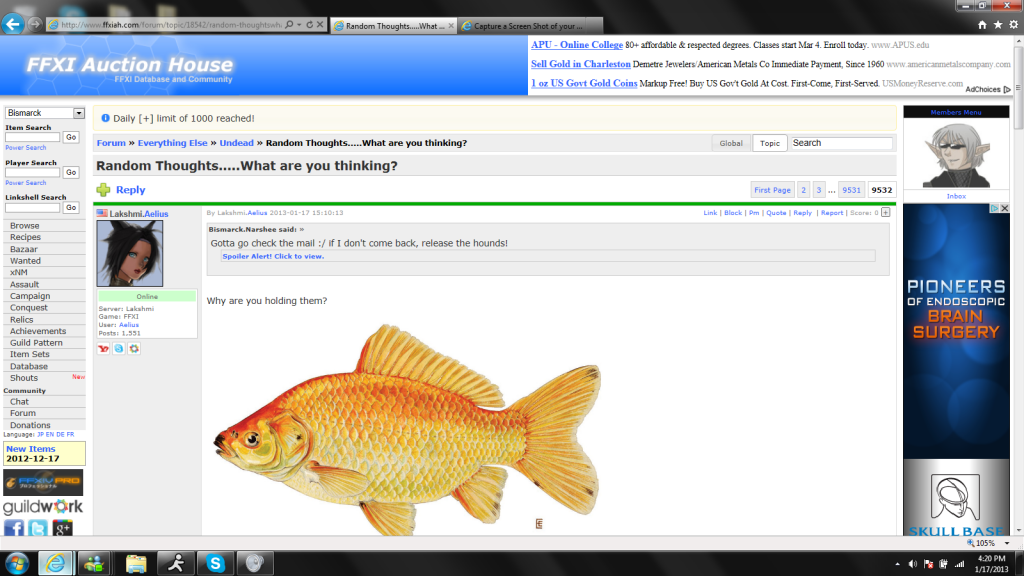Open the Bismarck server dropdown
1024x576 pixels.
pyautogui.click(x=45, y=113)
